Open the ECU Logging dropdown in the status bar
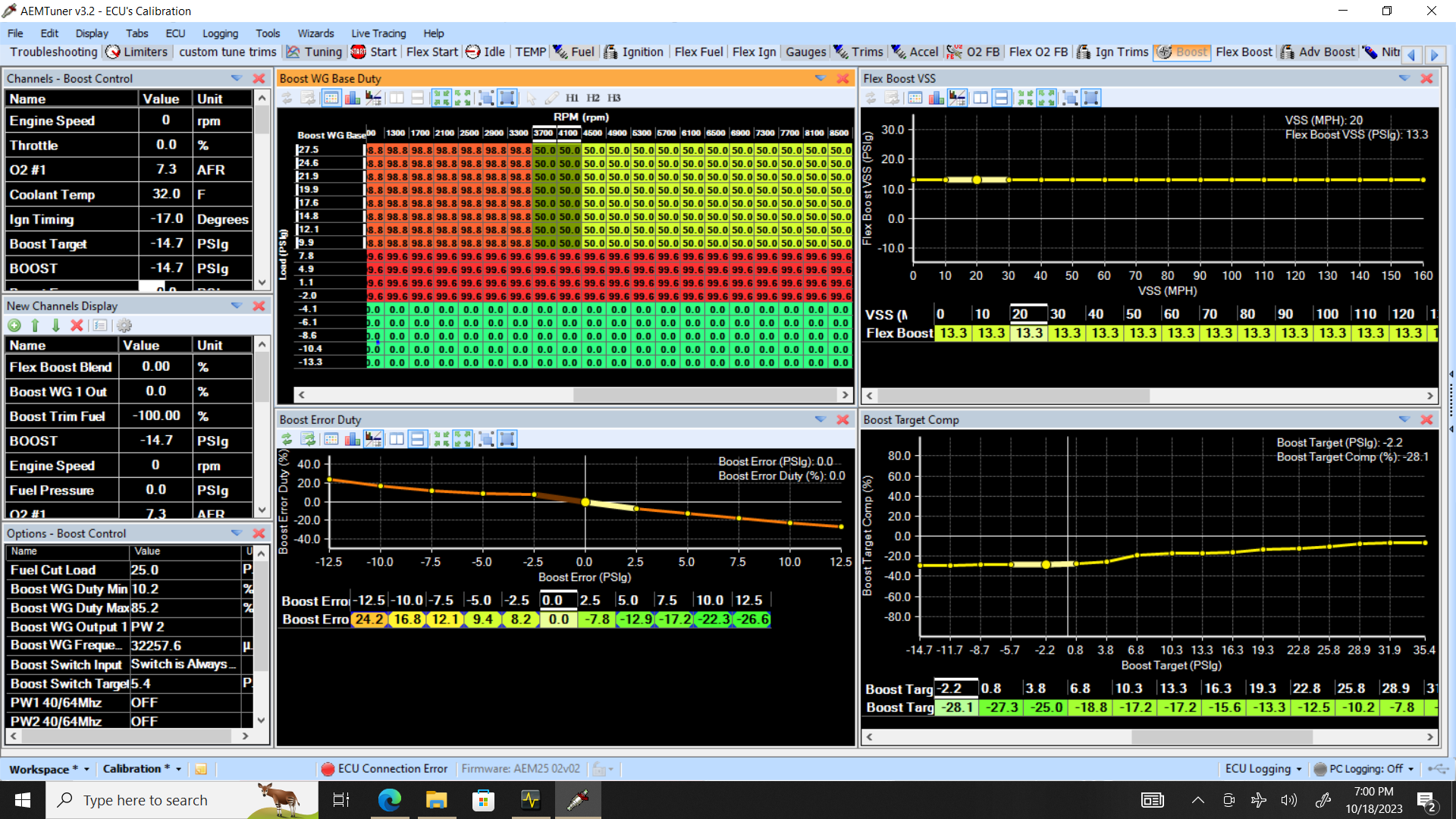Viewport: 1456px width, 819px height. coord(1299,769)
